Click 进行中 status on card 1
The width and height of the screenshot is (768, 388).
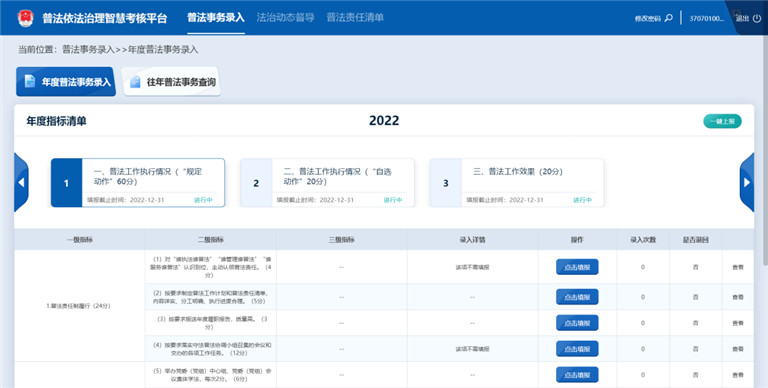click(203, 200)
